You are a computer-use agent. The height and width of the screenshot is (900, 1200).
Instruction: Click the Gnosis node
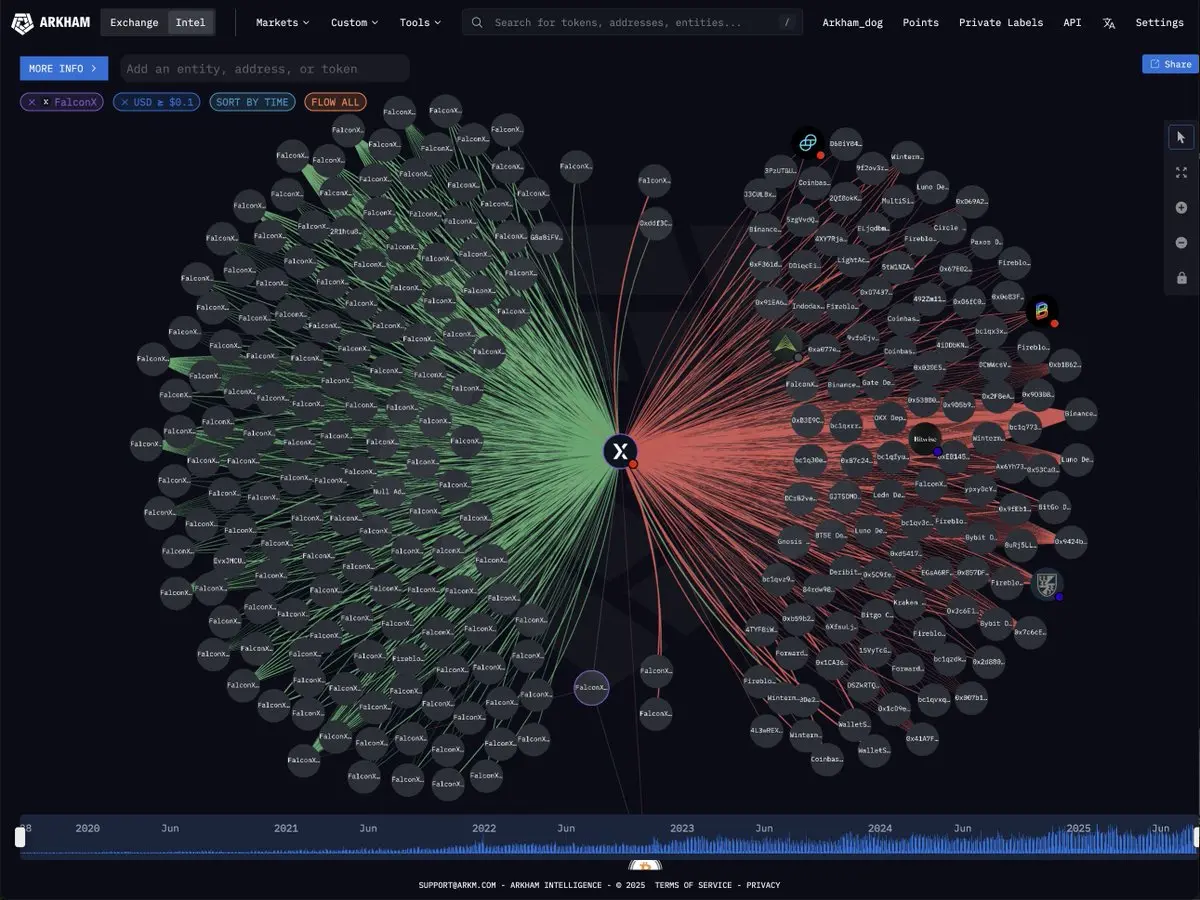tap(790, 541)
